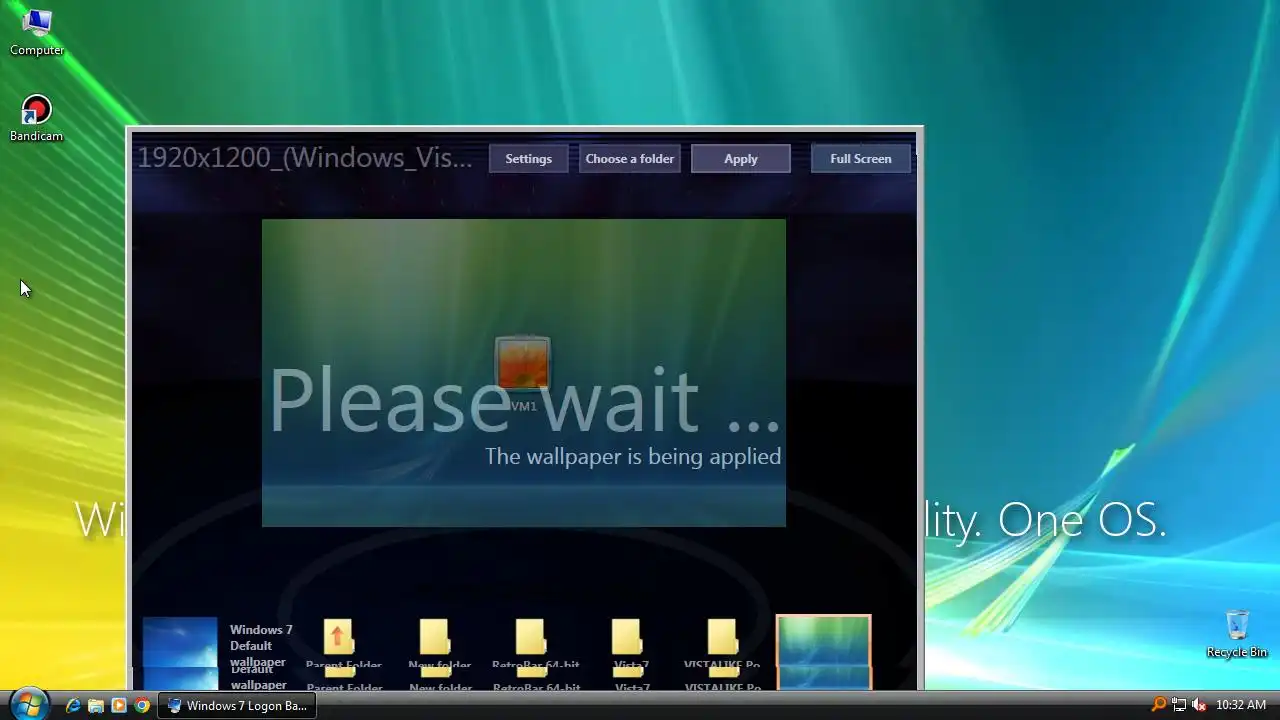Open the Settings button

(x=528, y=159)
